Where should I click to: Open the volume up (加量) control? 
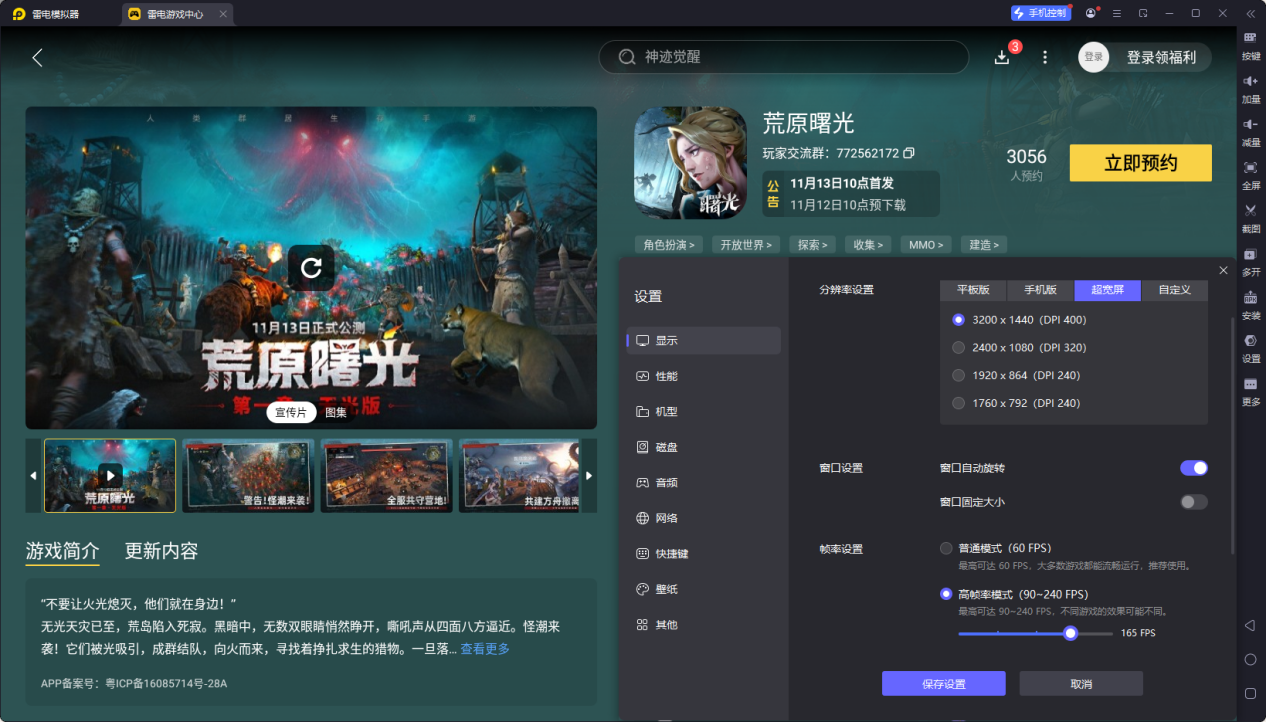point(1250,90)
